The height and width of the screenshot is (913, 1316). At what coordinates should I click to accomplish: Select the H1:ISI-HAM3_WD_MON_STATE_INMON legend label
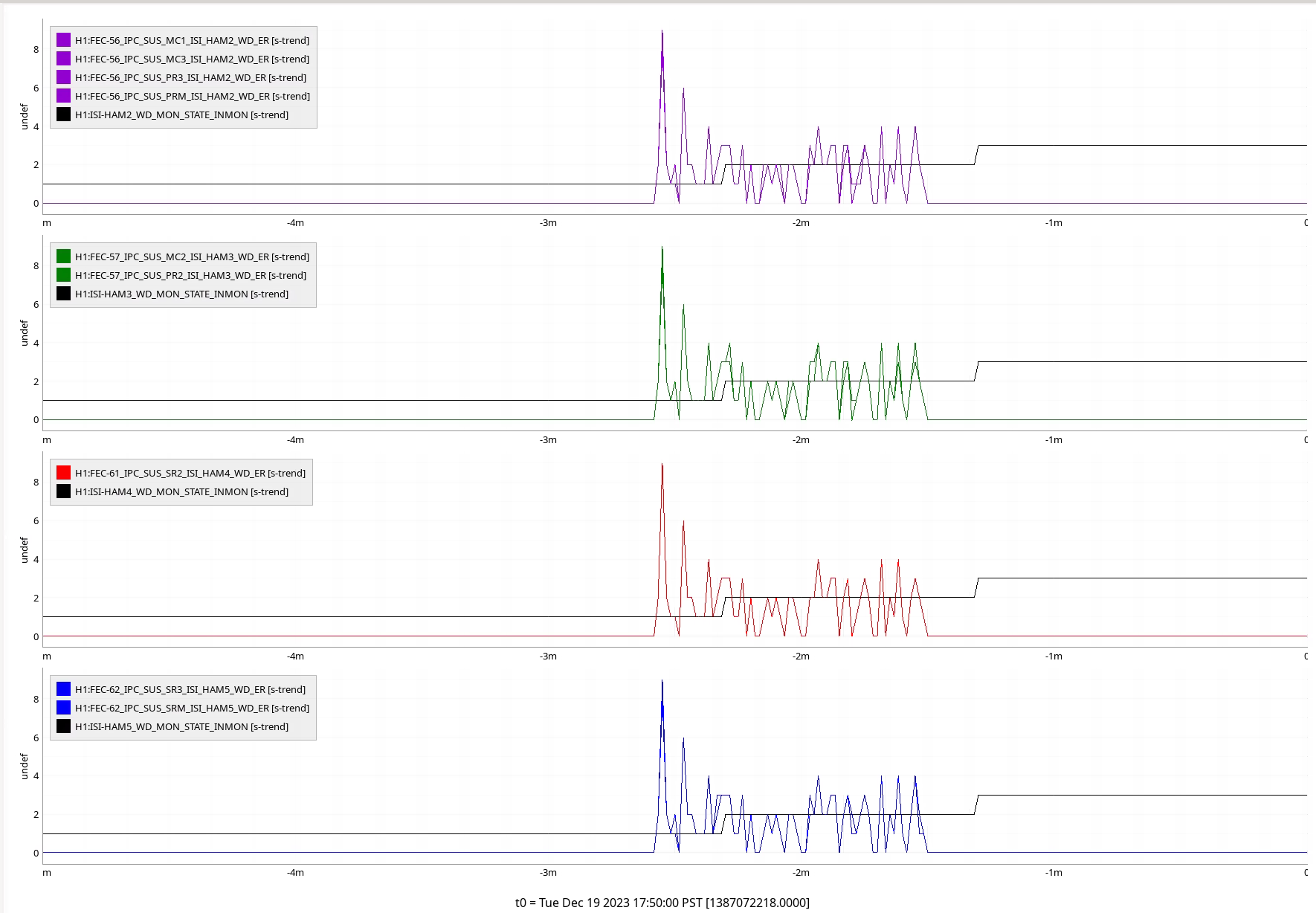tap(181, 294)
